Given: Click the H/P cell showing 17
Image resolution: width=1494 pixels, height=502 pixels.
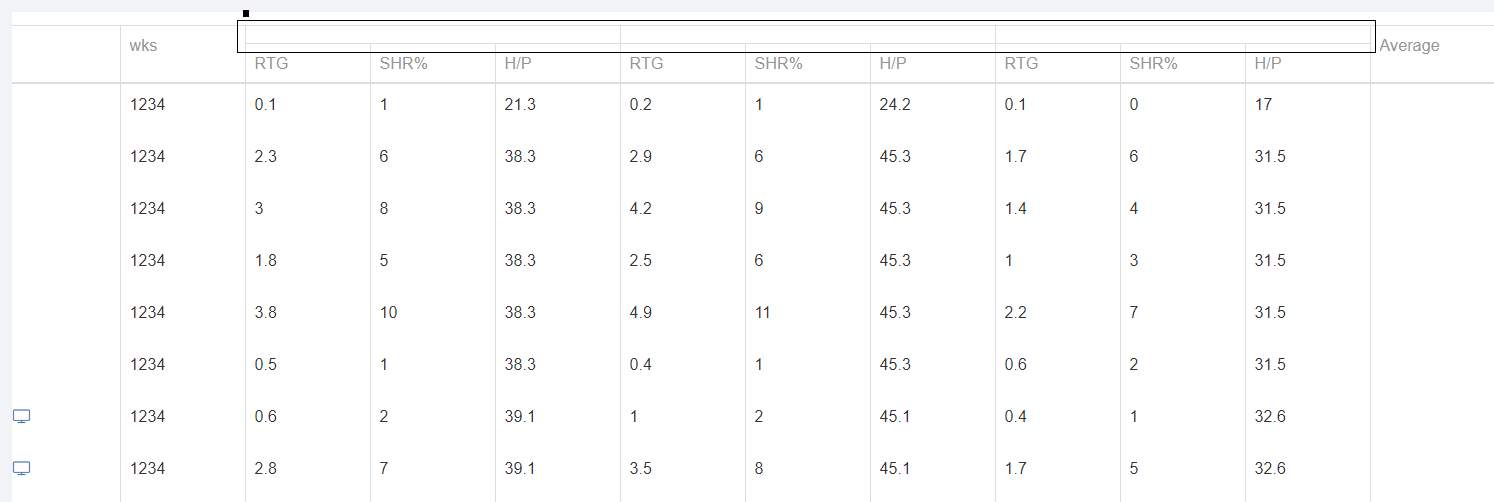Looking at the screenshot, I should coord(1308,104).
